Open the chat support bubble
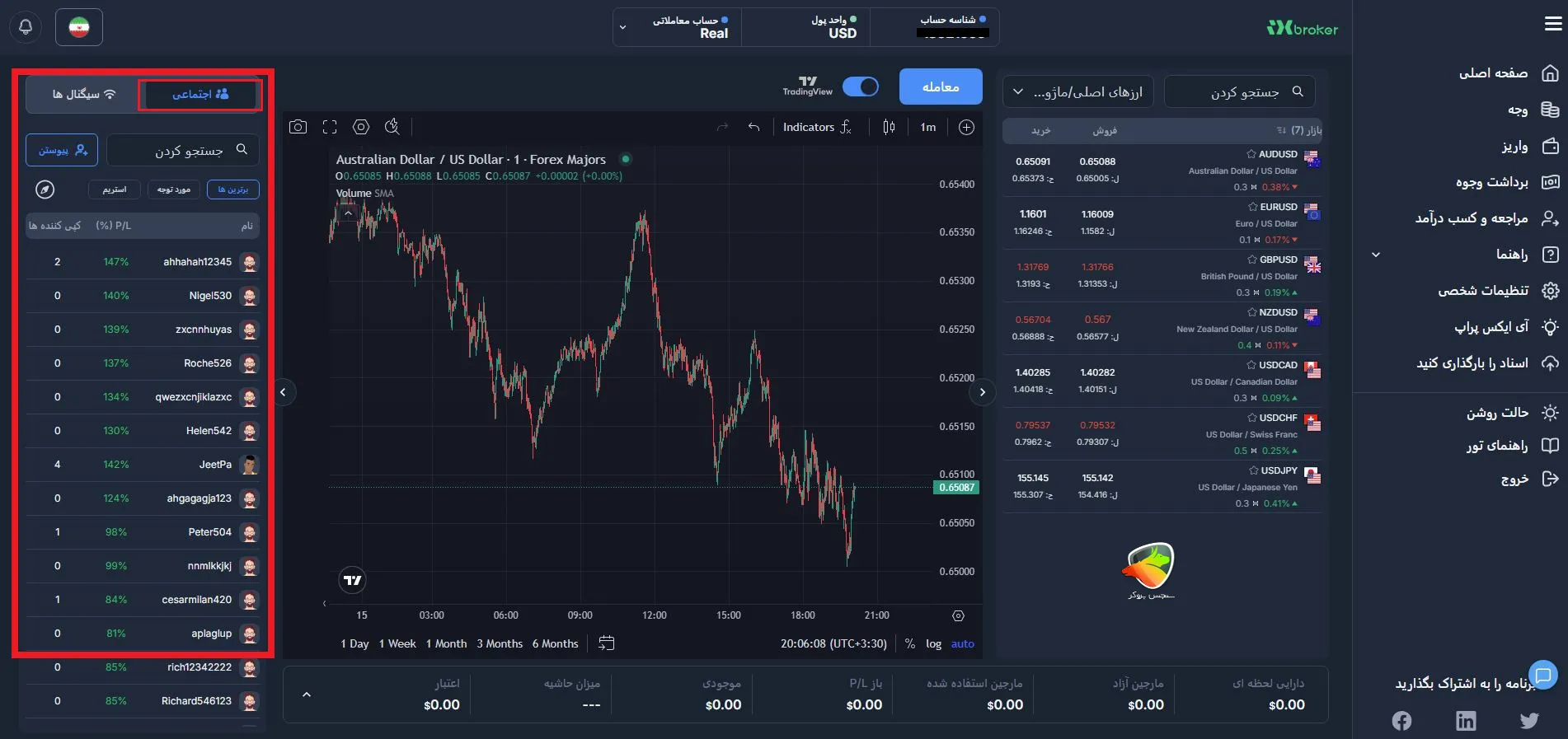Screen dimensions: 1568x739 click(x=1542, y=675)
